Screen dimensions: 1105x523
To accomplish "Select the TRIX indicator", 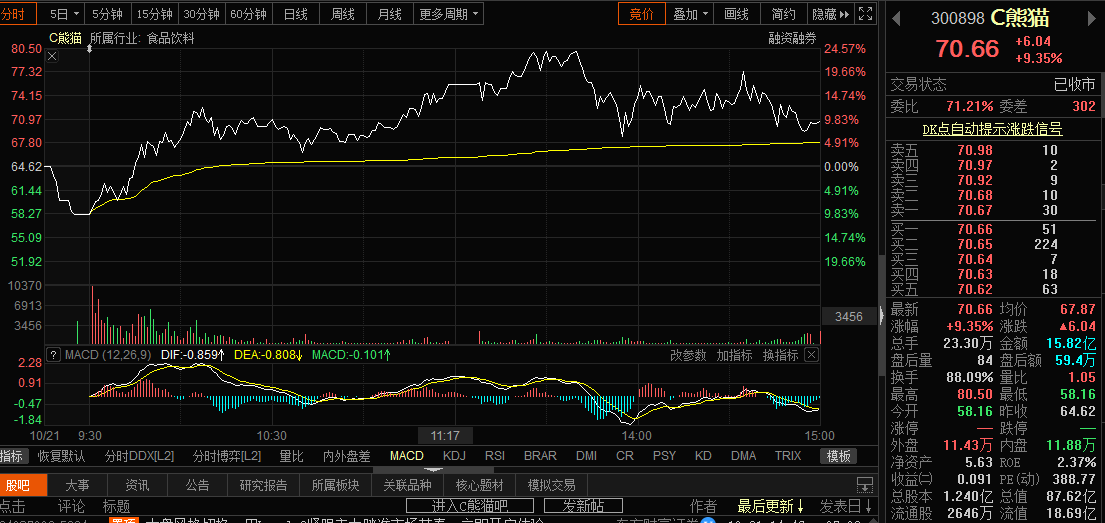I will 788,456.
